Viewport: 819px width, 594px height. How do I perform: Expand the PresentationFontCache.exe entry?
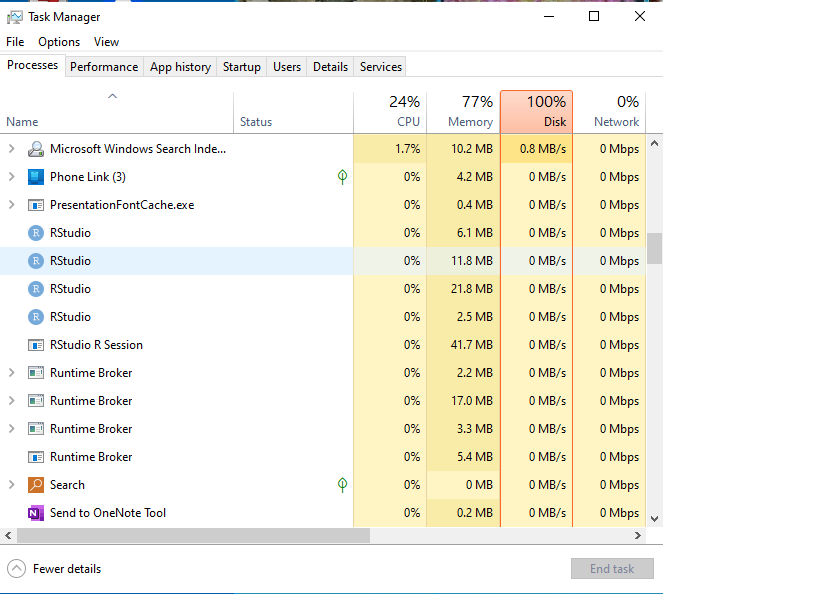(x=11, y=205)
